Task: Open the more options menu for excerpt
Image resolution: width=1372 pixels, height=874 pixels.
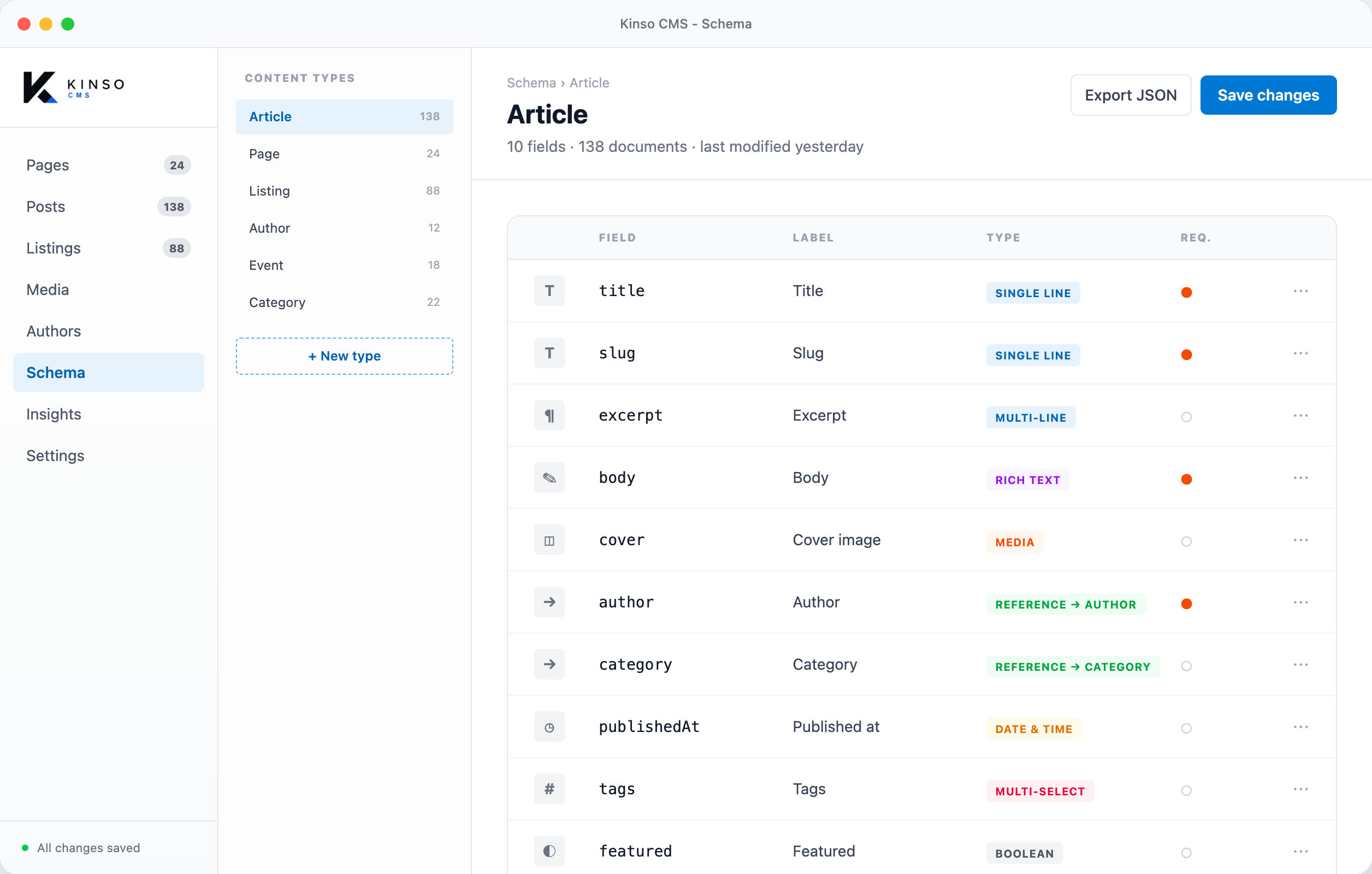Action: coord(1301,415)
